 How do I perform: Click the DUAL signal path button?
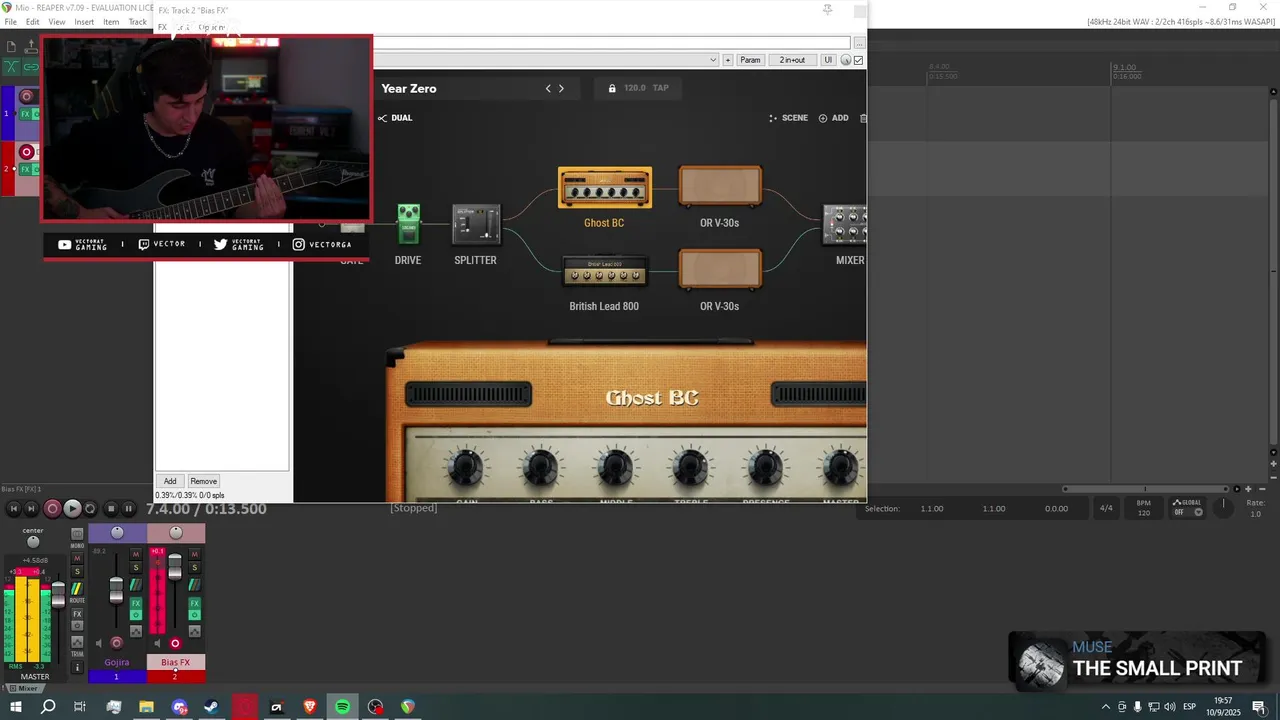[395, 118]
